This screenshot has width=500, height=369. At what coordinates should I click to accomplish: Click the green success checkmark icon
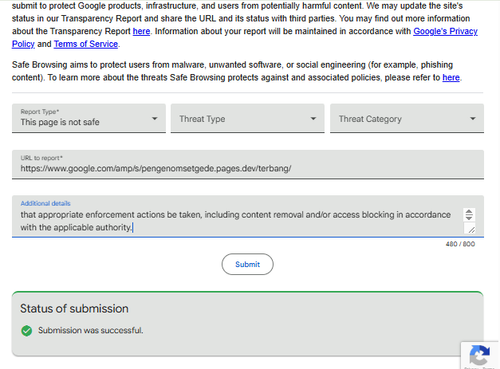point(27,331)
